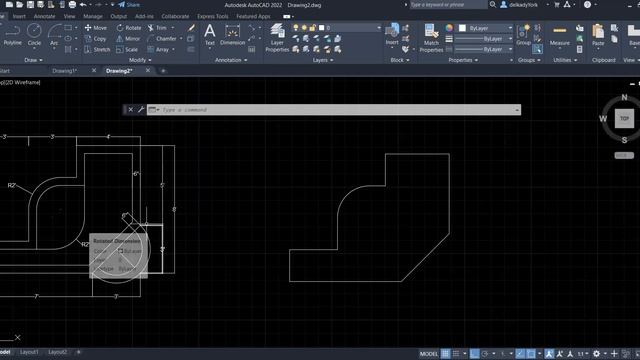This screenshot has height=360, width=640.
Task: Activate the Copy tool in Modify
Action: coord(95,39)
